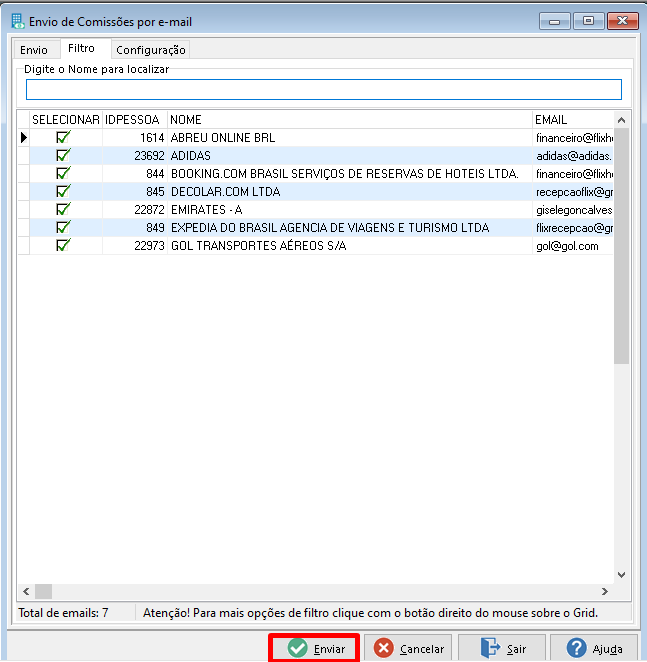Toggle the EMIRATES - A checkbox
The height and width of the screenshot is (662, 647).
coord(63,209)
